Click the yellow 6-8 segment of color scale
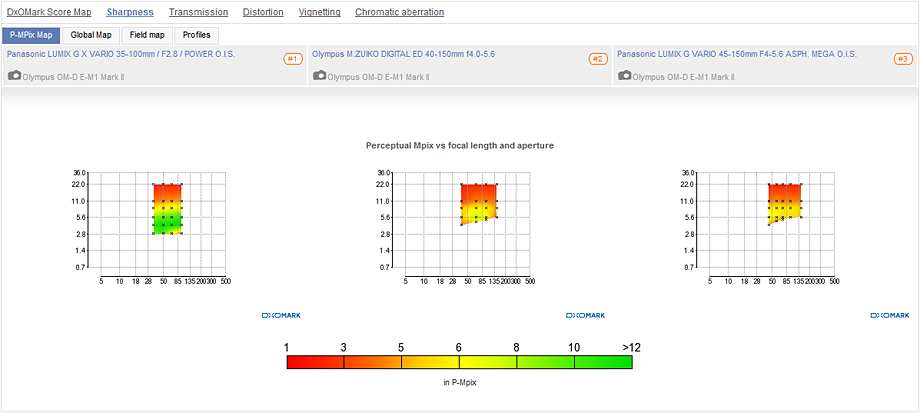 tap(488, 362)
